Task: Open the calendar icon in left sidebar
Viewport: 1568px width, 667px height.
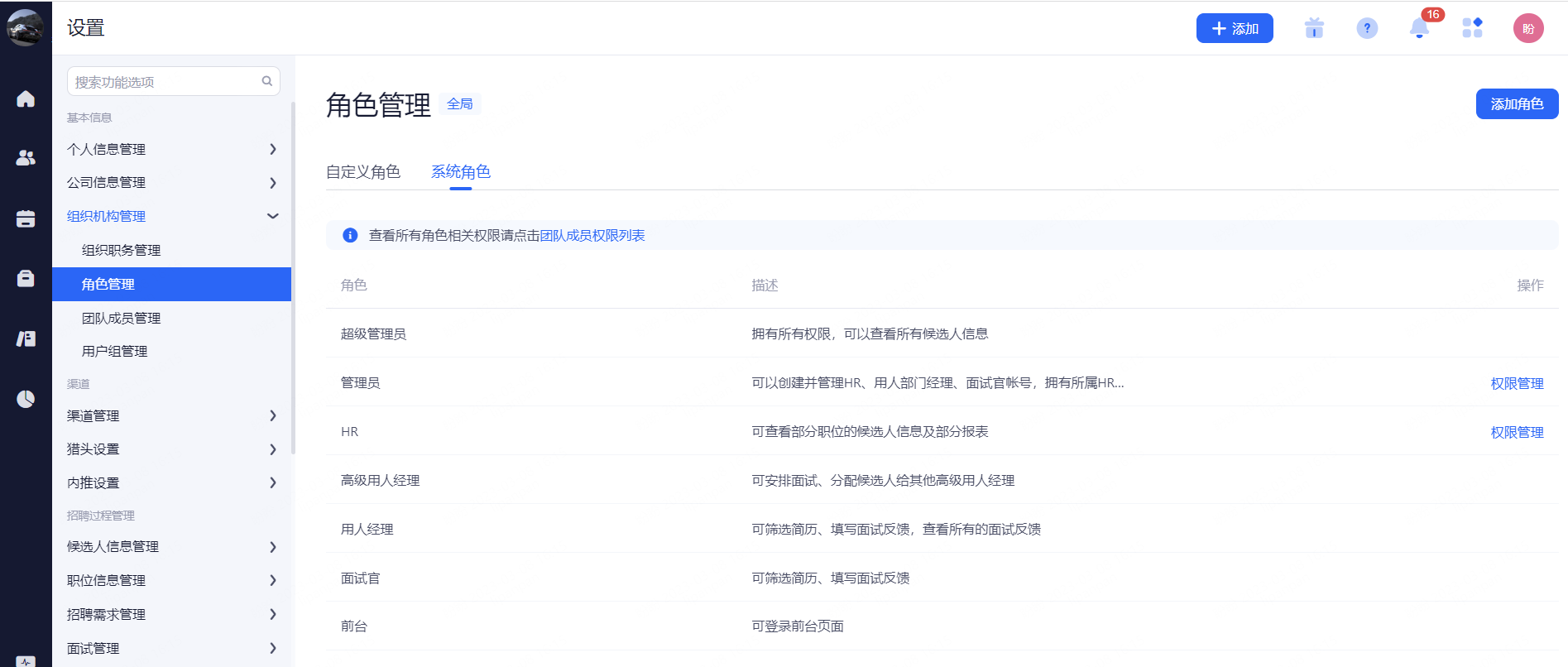Action: pos(26,218)
